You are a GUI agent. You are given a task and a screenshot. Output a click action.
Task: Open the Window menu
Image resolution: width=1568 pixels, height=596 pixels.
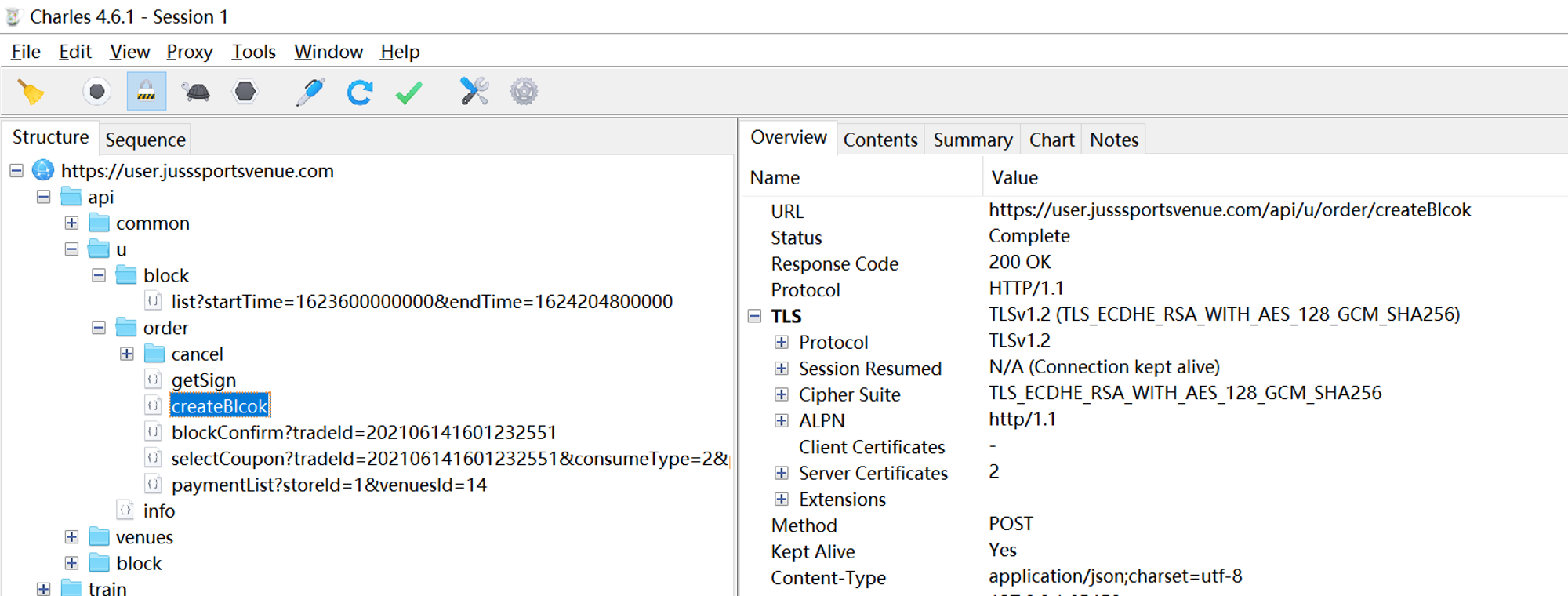coord(328,52)
